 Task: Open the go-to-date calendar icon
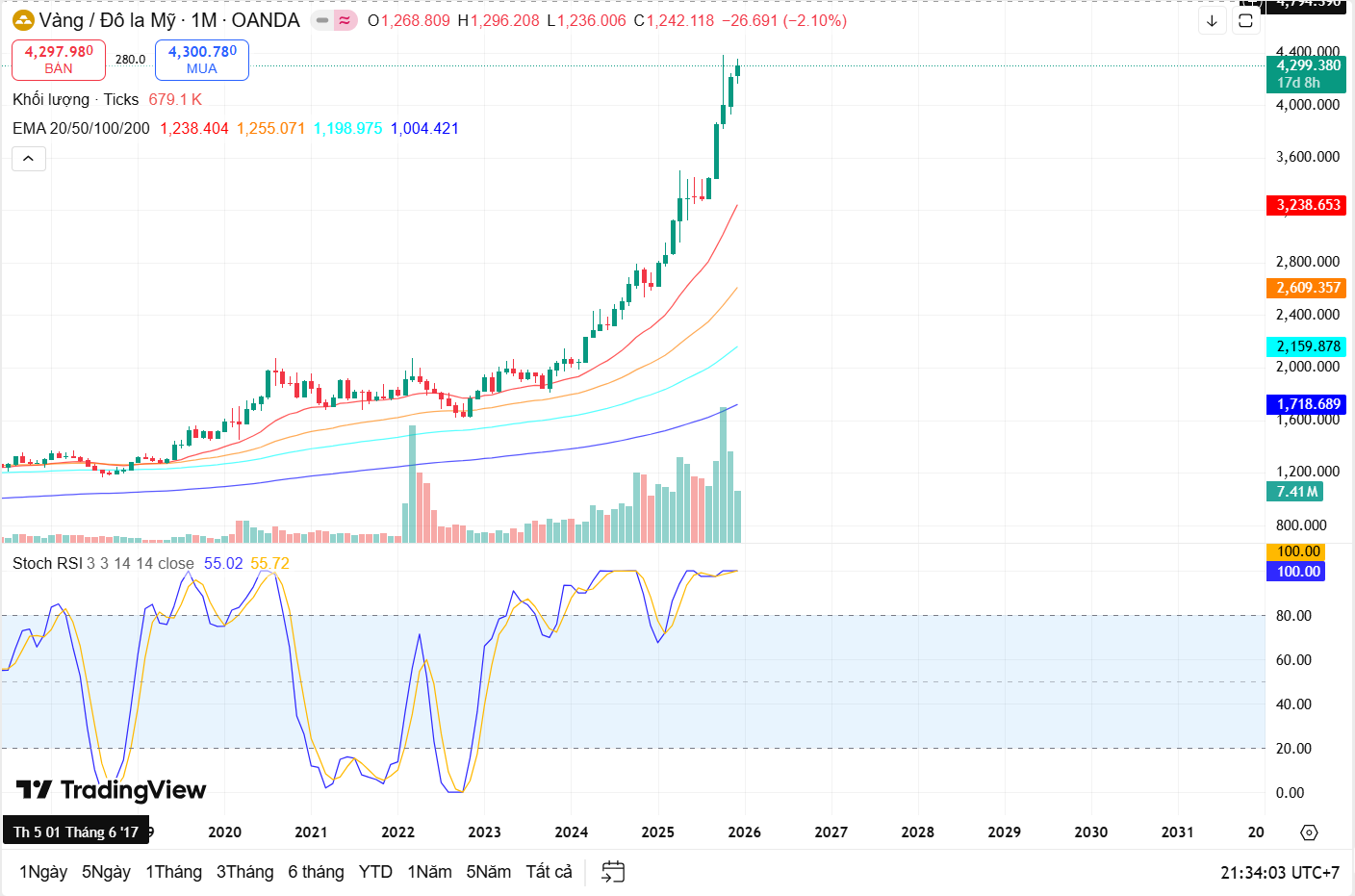click(613, 872)
